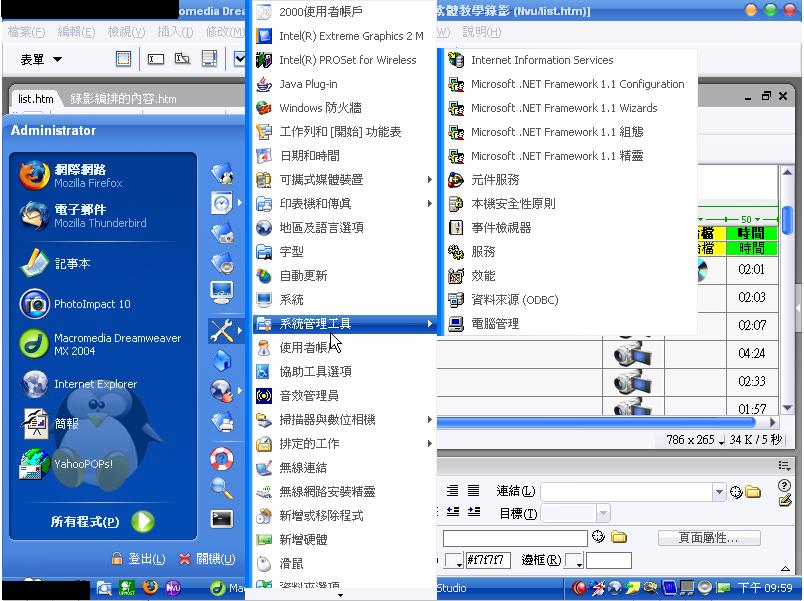The height and width of the screenshot is (601, 804).
Task: Open the 連結 link dropdown
Action: pyautogui.click(x=718, y=492)
